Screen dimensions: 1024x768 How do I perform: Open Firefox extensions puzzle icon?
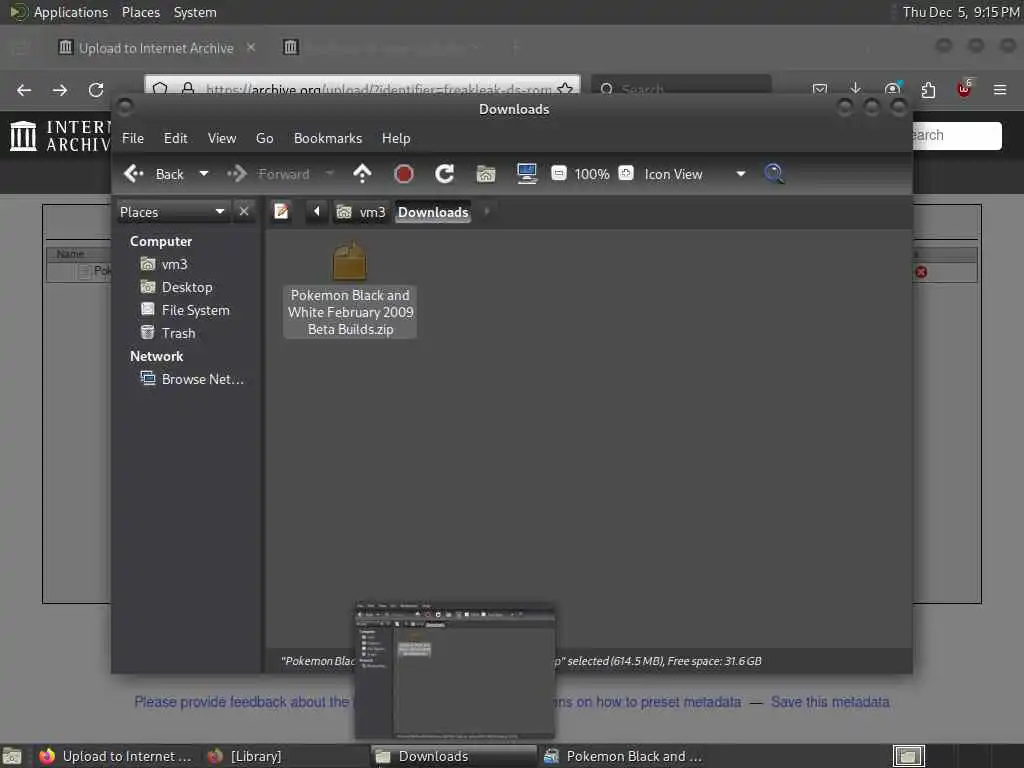pyautogui.click(x=928, y=89)
